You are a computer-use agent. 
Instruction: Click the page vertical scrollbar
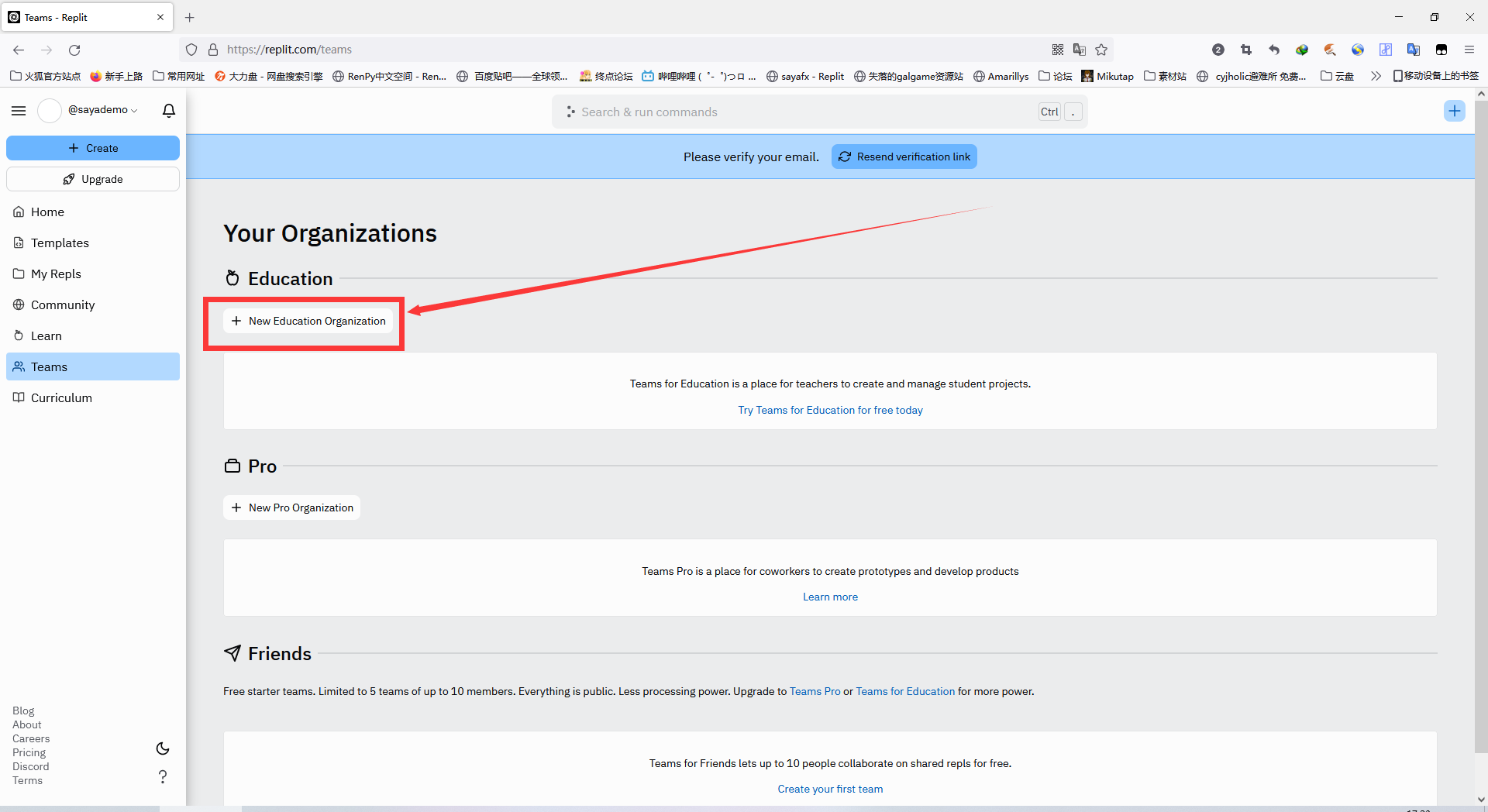(x=1481, y=426)
